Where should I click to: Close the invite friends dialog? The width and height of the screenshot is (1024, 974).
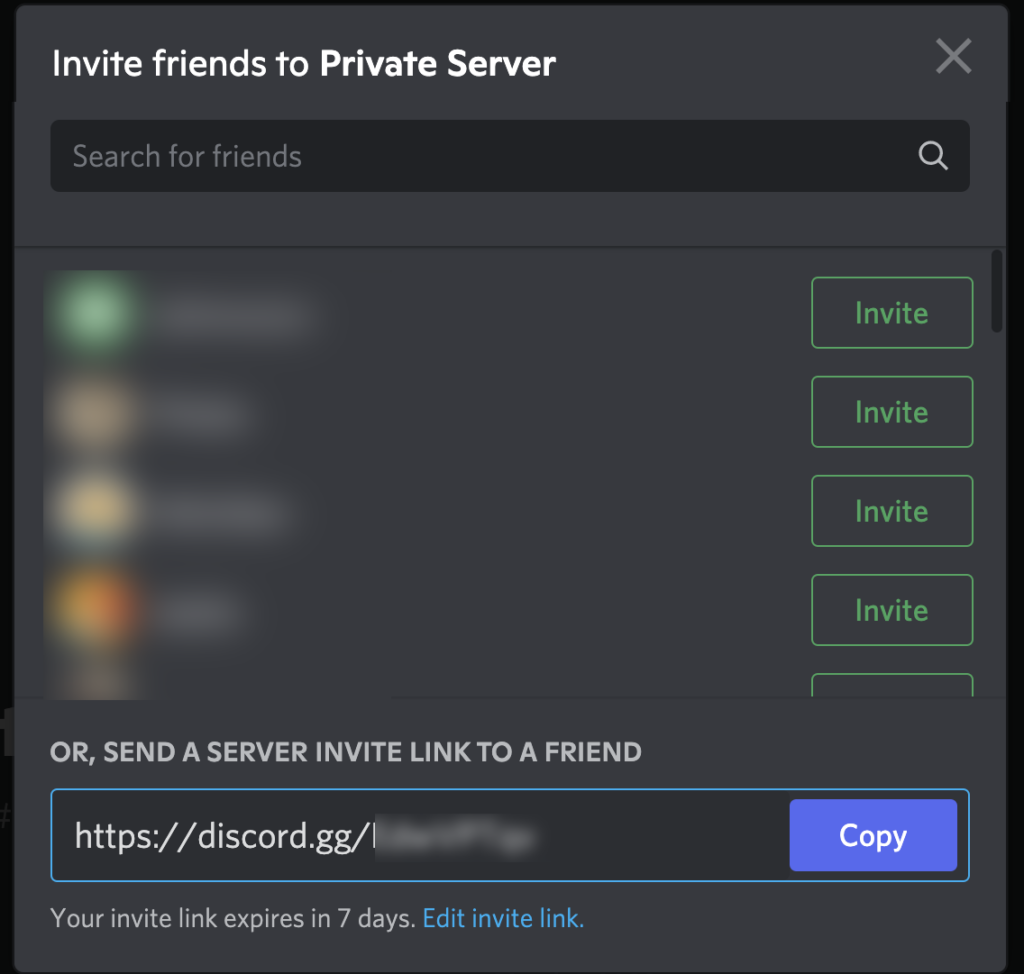click(953, 57)
